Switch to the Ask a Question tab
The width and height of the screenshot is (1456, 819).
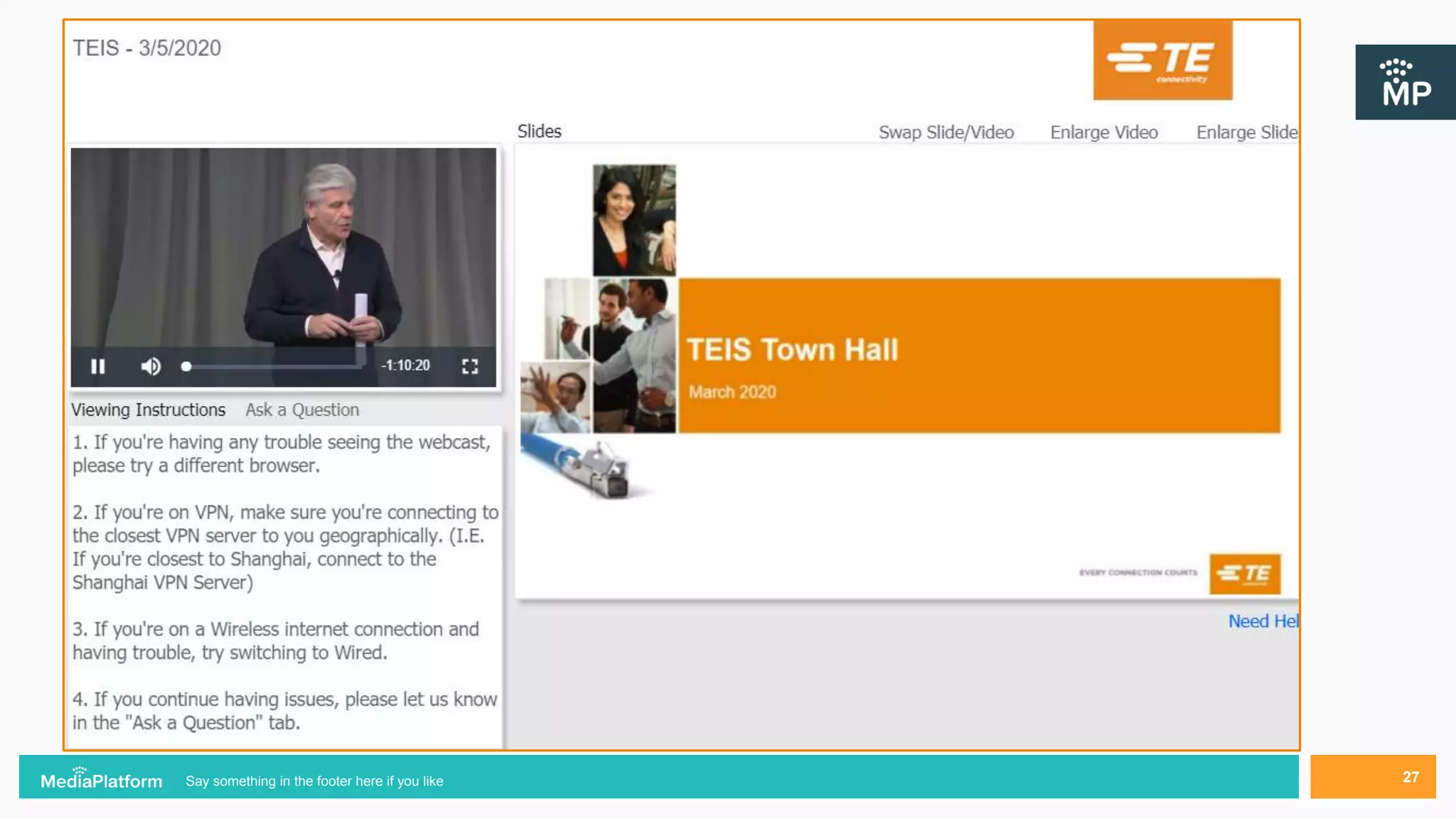pos(302,410)
